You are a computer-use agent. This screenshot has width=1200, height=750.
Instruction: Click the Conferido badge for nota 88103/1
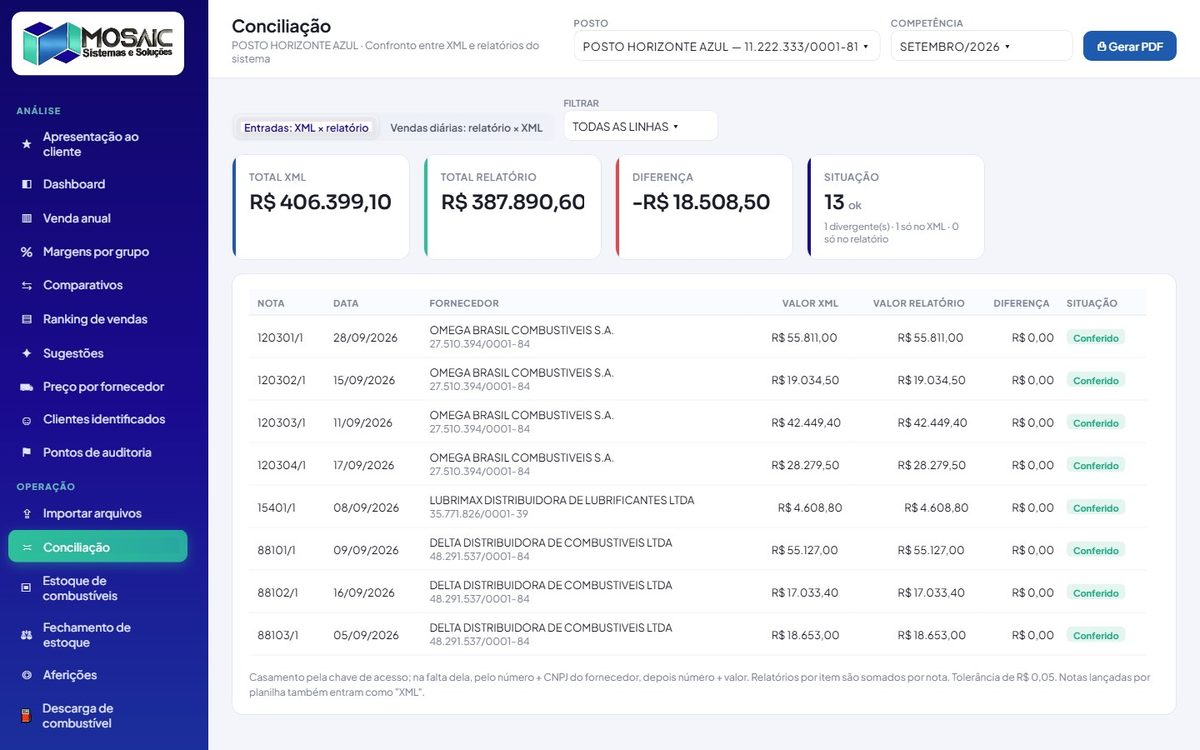[x=1096, y=635]
